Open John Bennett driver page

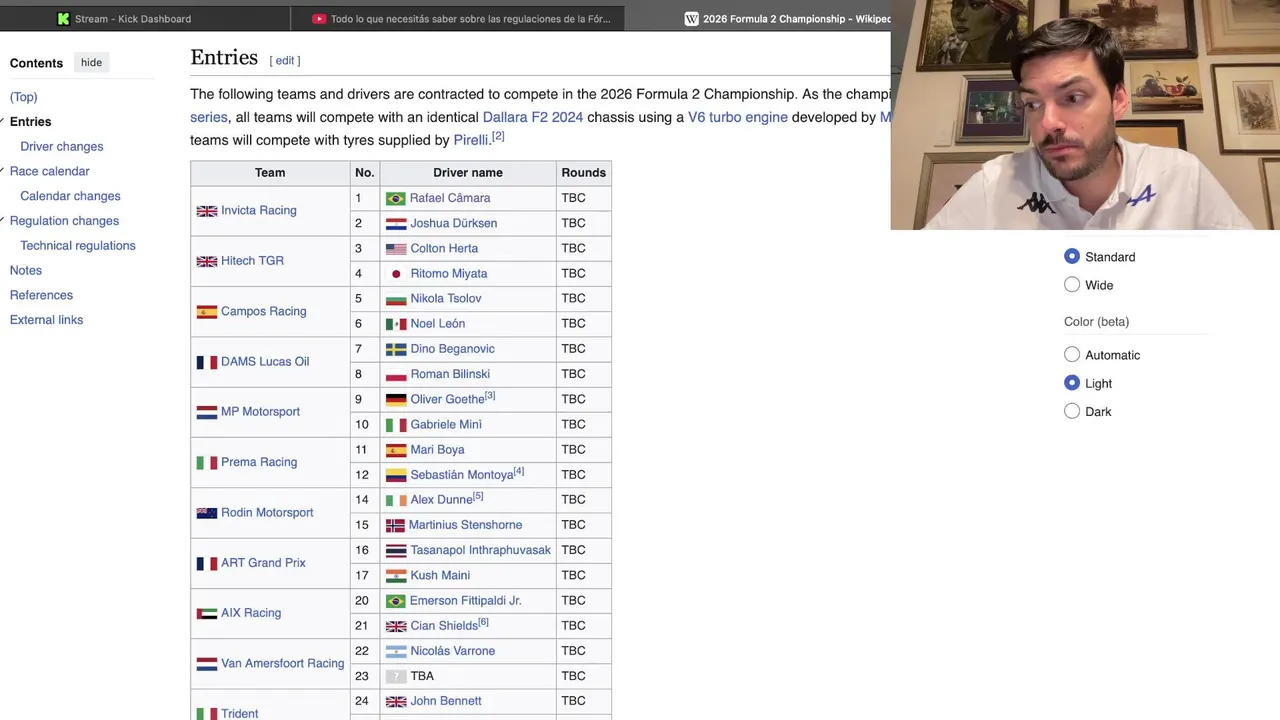tap(445, 701)
